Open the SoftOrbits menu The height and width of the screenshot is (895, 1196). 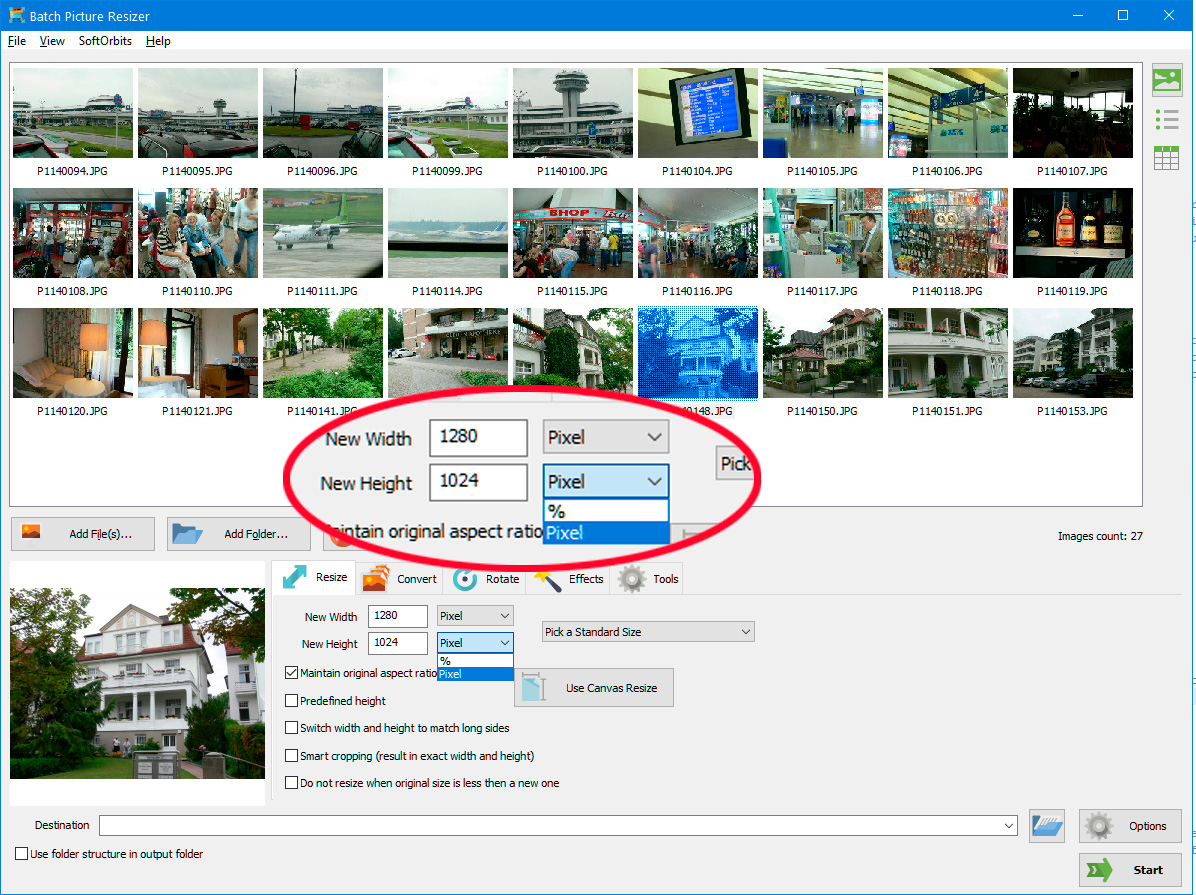pos(105,41)
